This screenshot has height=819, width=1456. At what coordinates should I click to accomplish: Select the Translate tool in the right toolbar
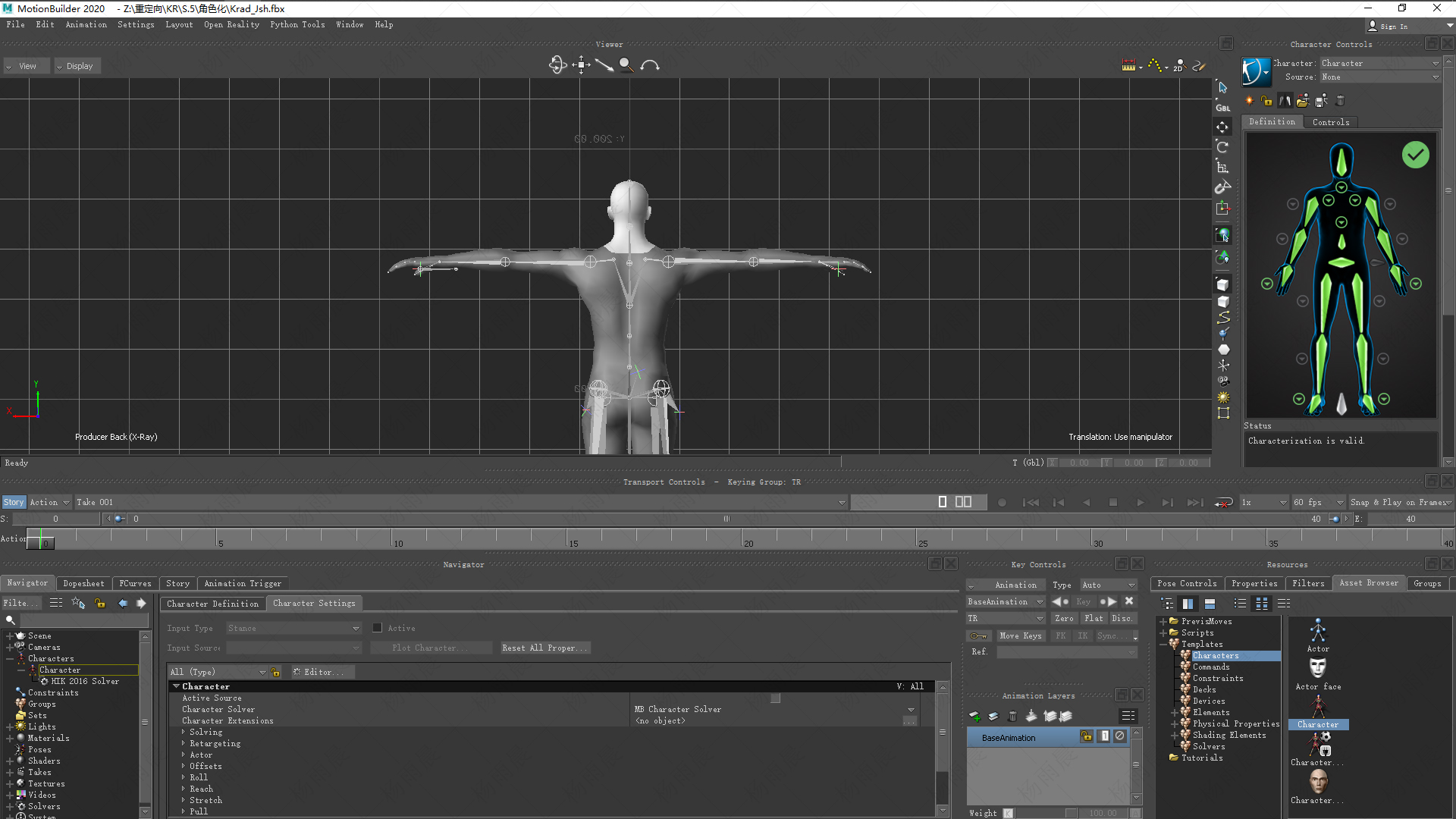(1222, 127)
